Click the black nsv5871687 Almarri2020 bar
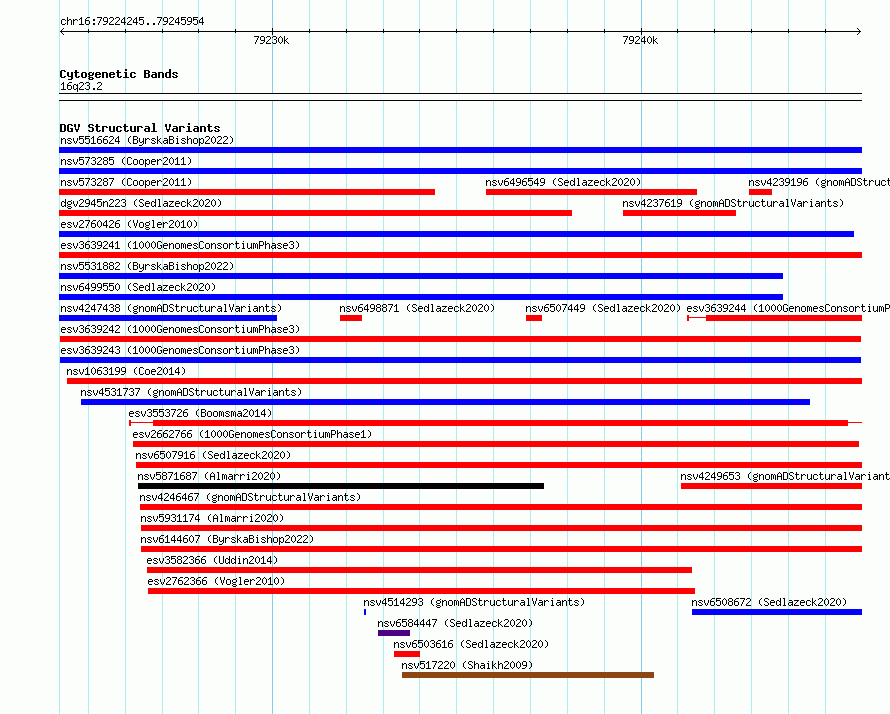890x714 pixels. click(x=341, y=486)
